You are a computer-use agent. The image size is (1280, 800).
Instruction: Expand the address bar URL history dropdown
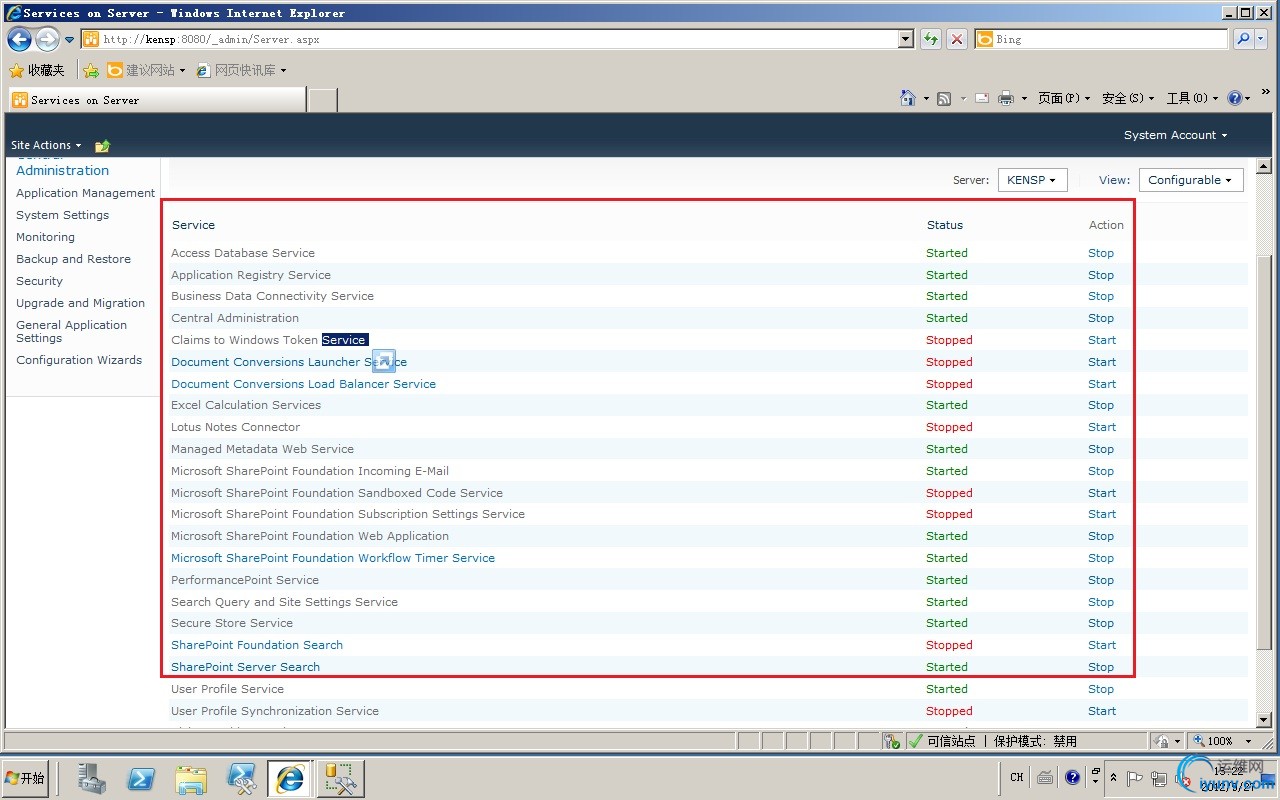906,39
